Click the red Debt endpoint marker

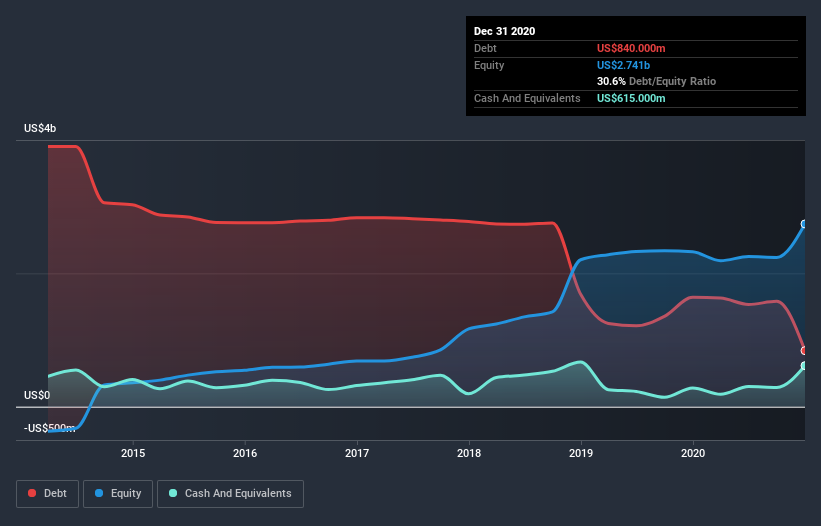804,350
